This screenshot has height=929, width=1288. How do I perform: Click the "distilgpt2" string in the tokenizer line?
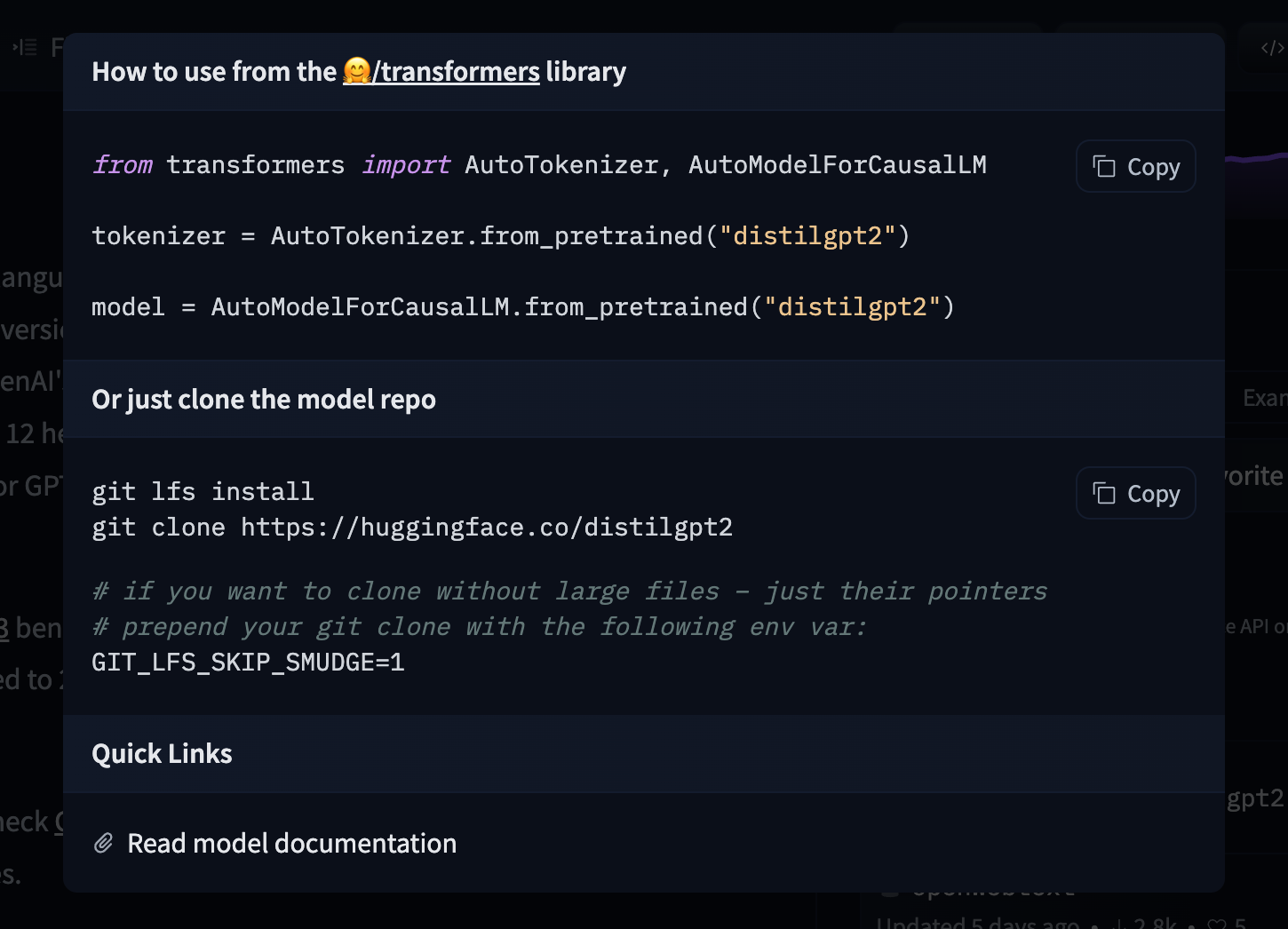[807, 235]
